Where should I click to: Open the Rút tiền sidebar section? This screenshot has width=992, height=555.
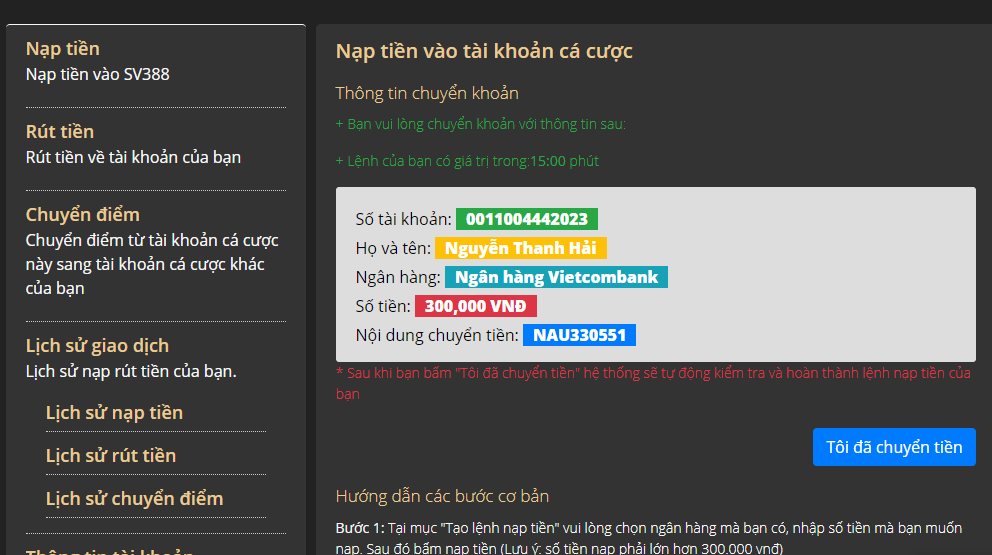click(x=60, y=132)
